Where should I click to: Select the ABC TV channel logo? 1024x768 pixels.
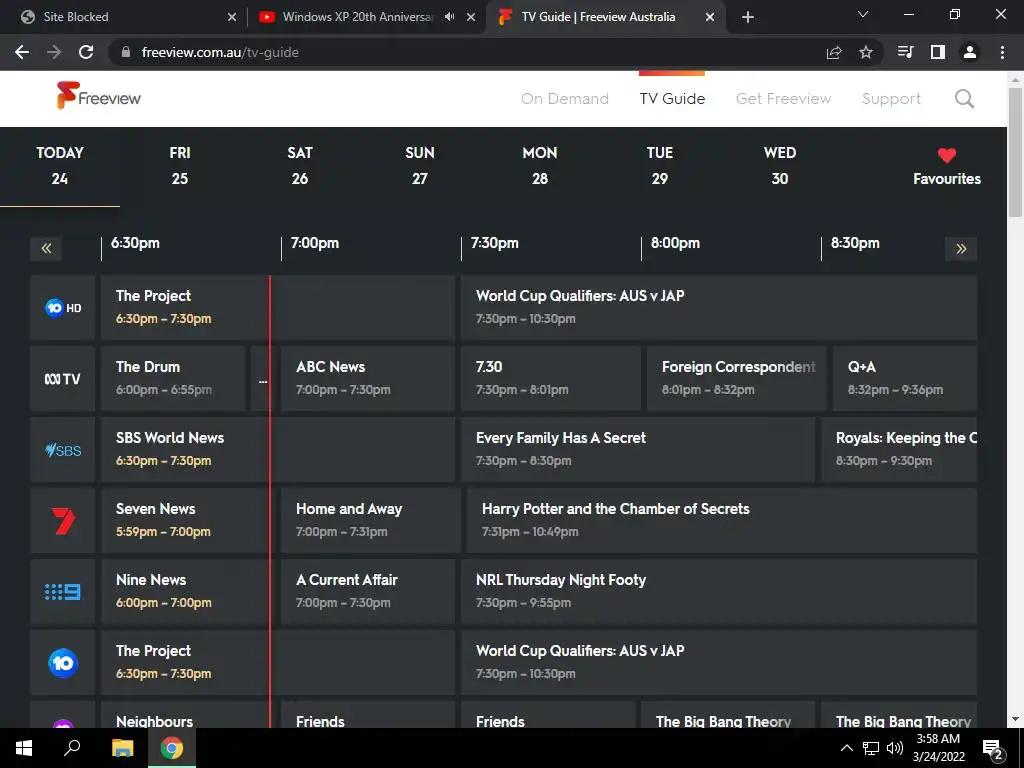(63, 379)
